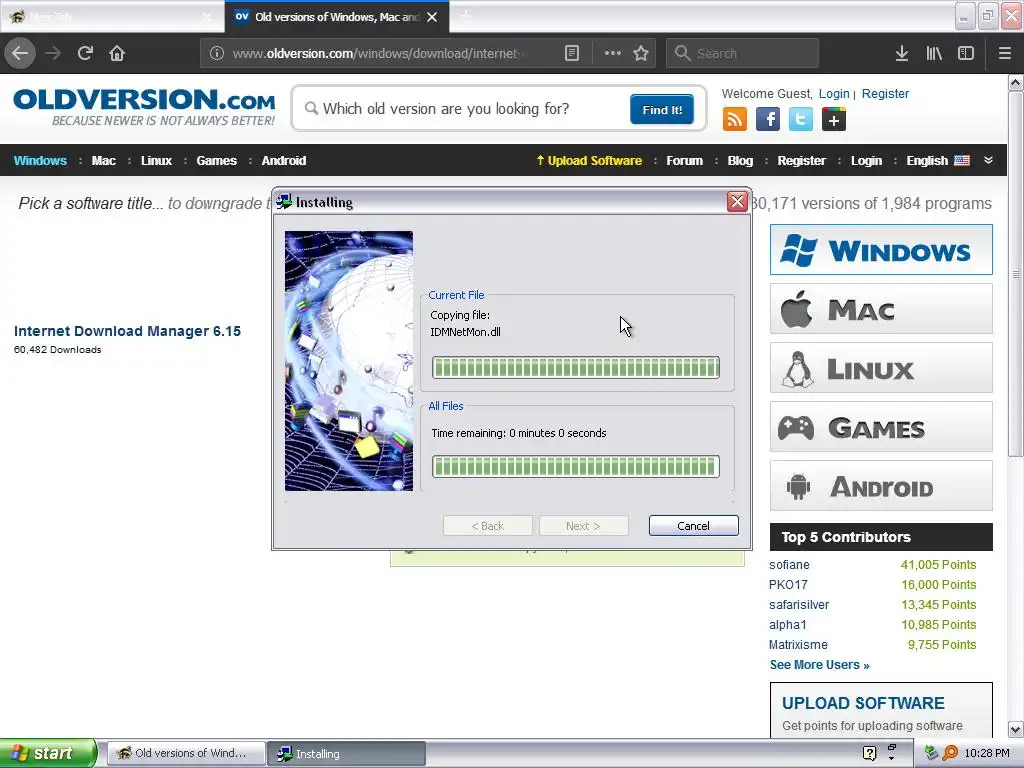The width and height of the screenshot is (1024, 768).
Task: Open Blog in the navigation bar
Action: (740, 161)
